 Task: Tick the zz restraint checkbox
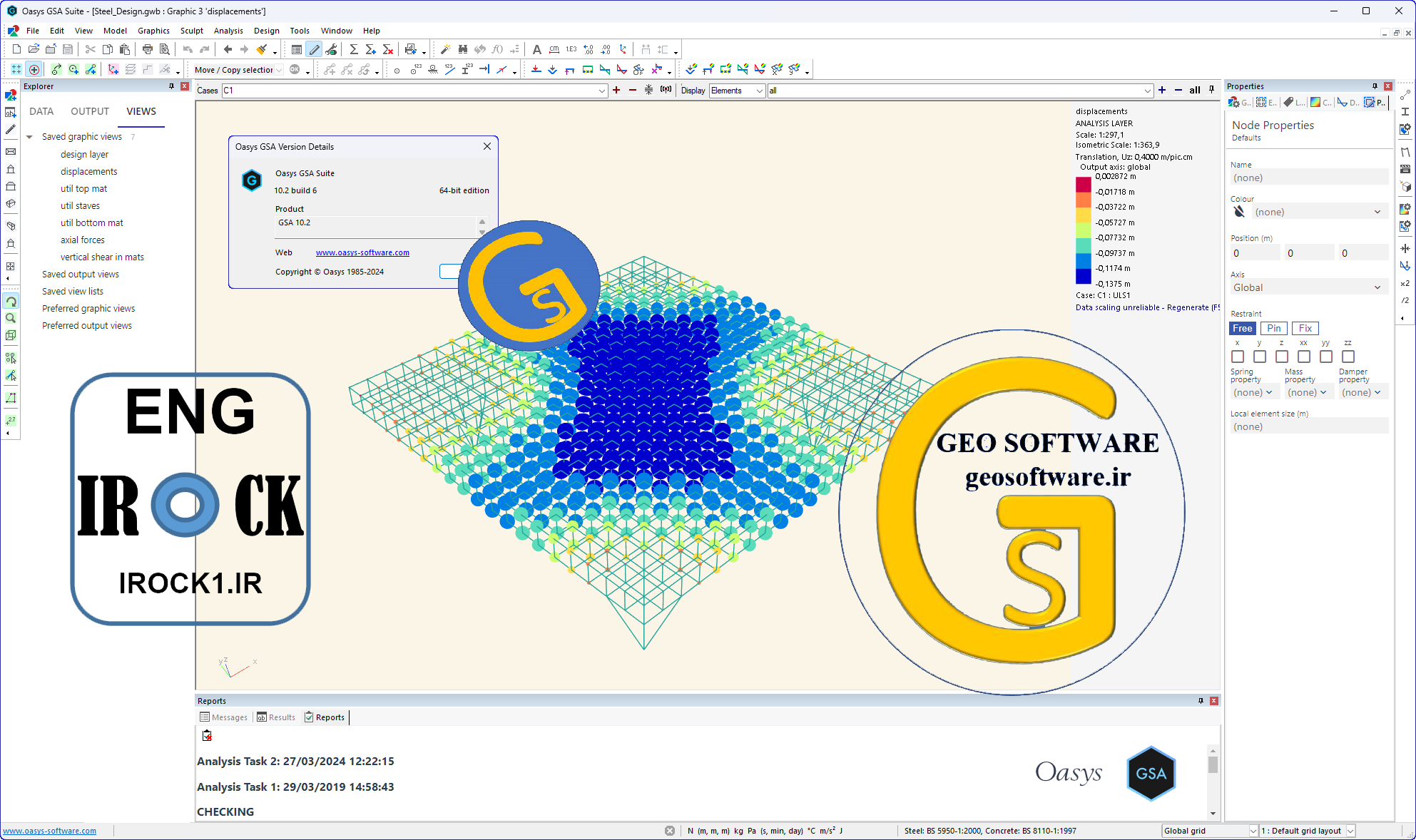(x=1348, y=357)
